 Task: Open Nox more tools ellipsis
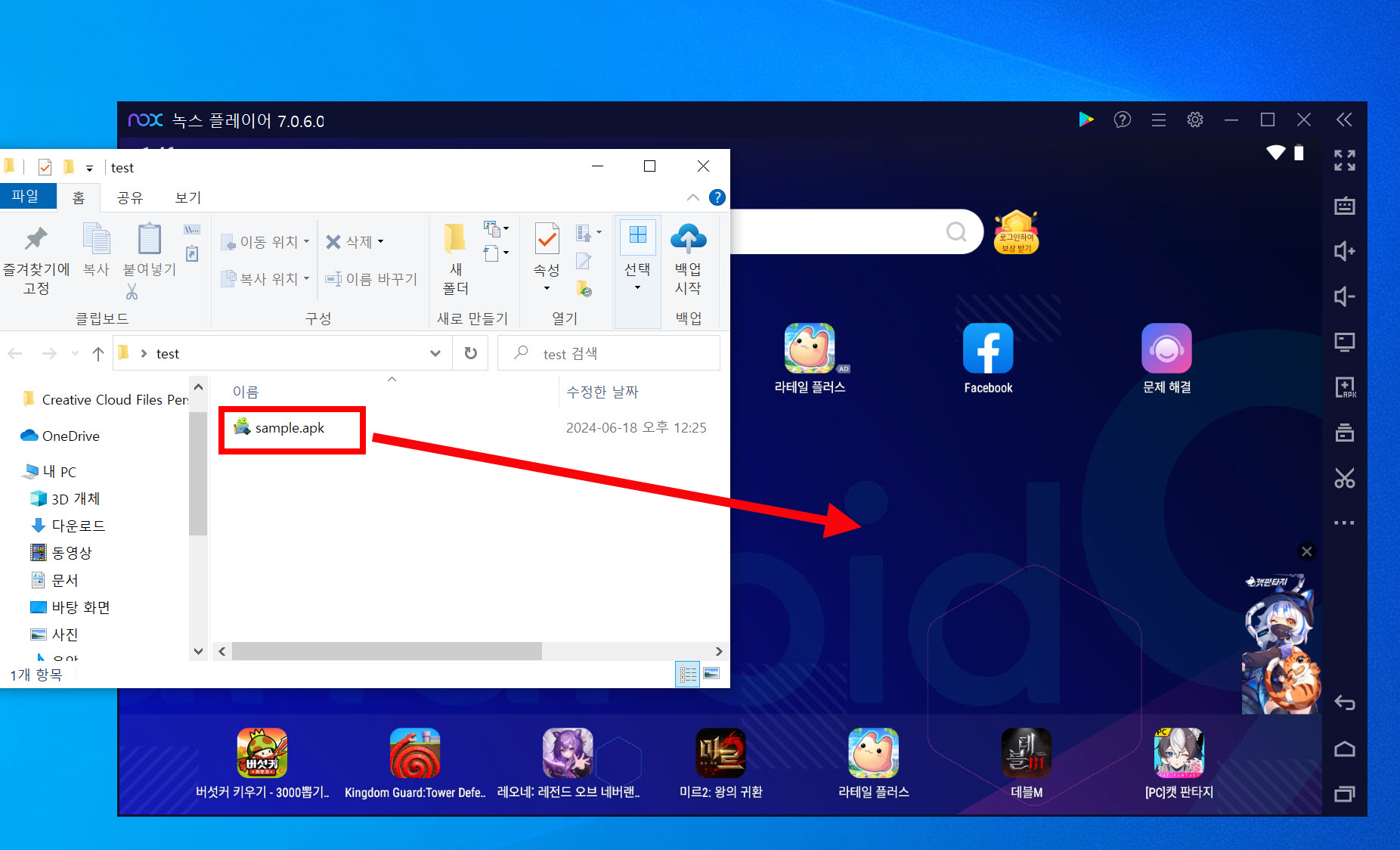tap(1344, 523)
